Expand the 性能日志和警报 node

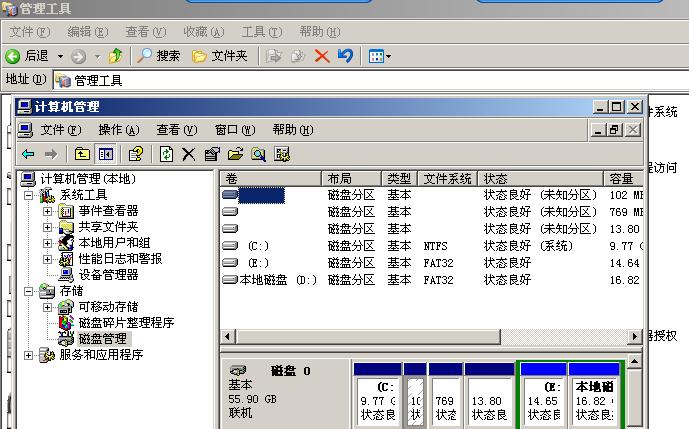(x=47, y=259)
